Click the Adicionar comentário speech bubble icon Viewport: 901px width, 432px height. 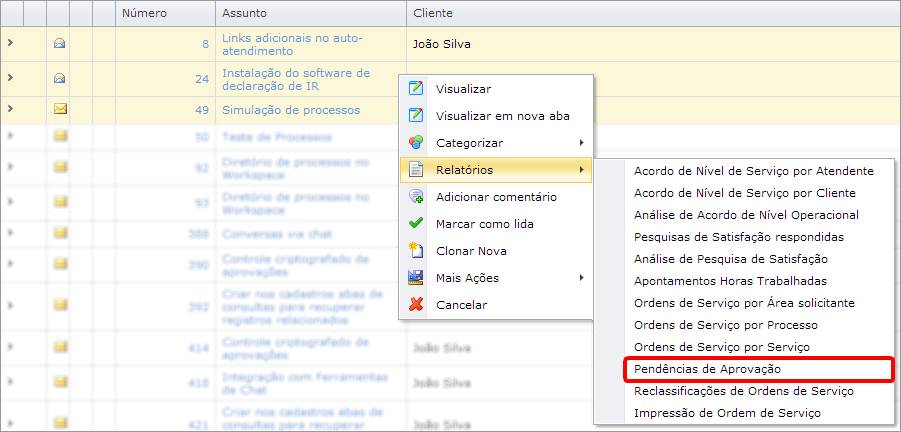(416, 197)
